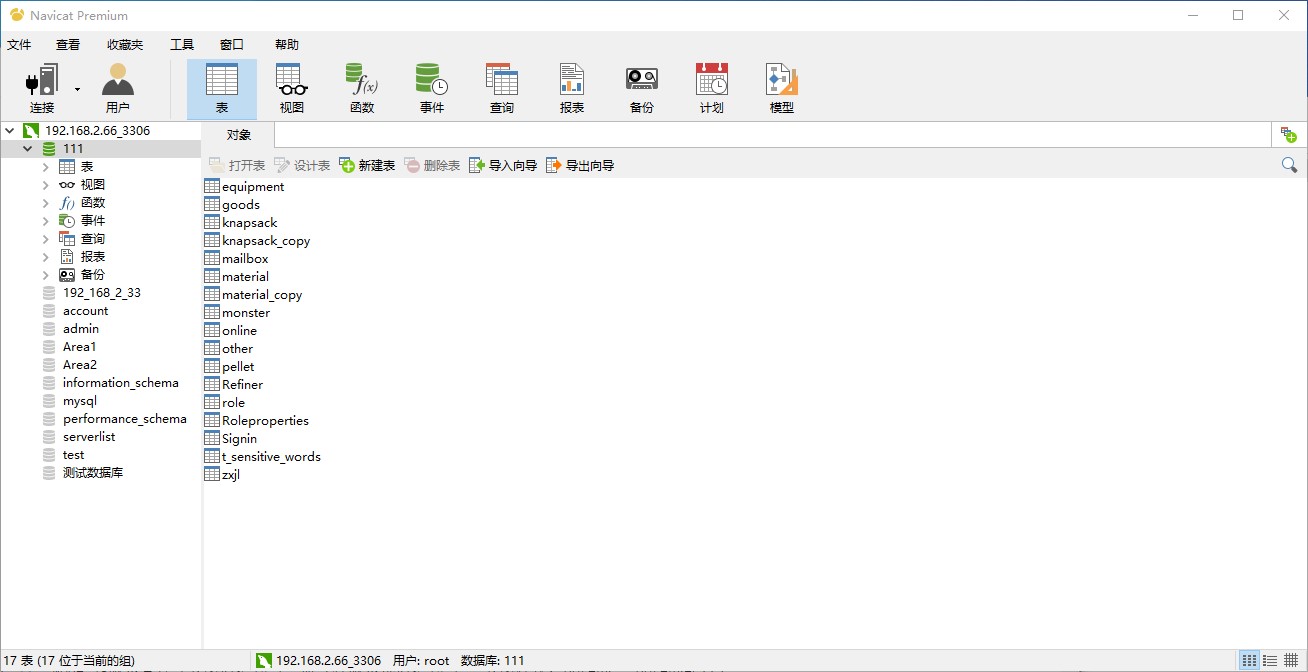
Task: Select the account database in tree
Action: pos(85,311)
